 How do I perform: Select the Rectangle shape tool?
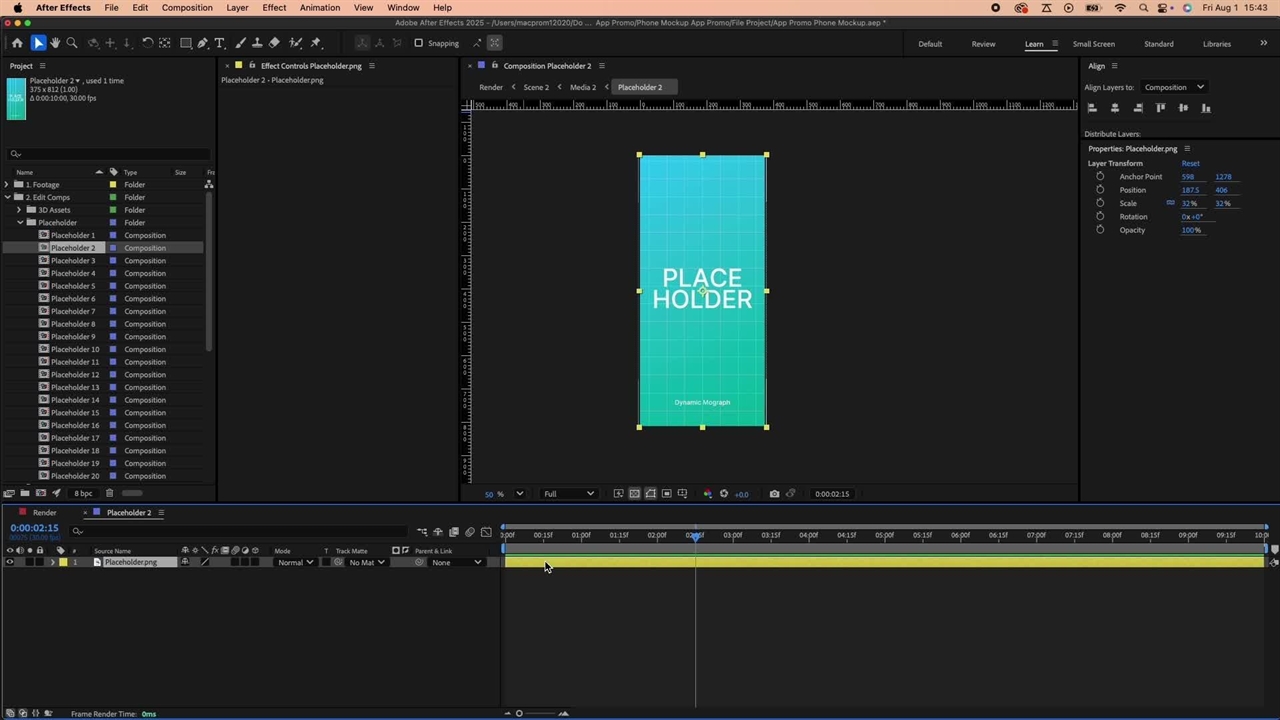click(185, 43)
